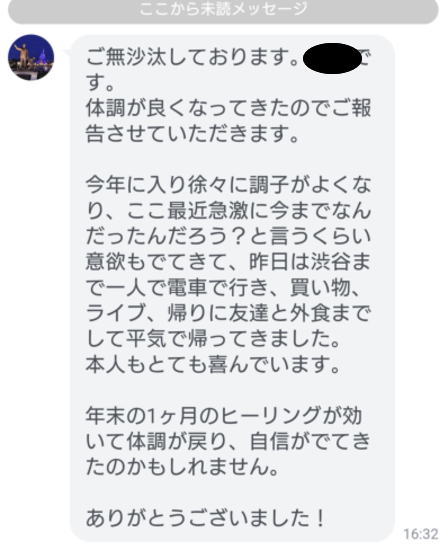
Task: Click the line starting ライブ、帰りに友達
Action: pos(228,314)
